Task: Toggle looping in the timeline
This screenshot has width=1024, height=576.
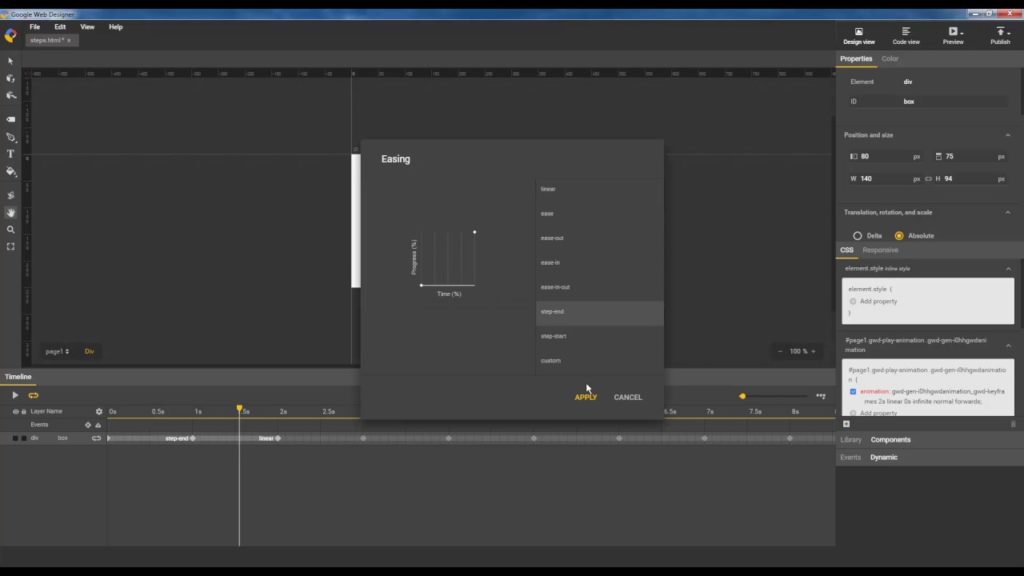Action: pyautogui.click(x=31, y=395)
